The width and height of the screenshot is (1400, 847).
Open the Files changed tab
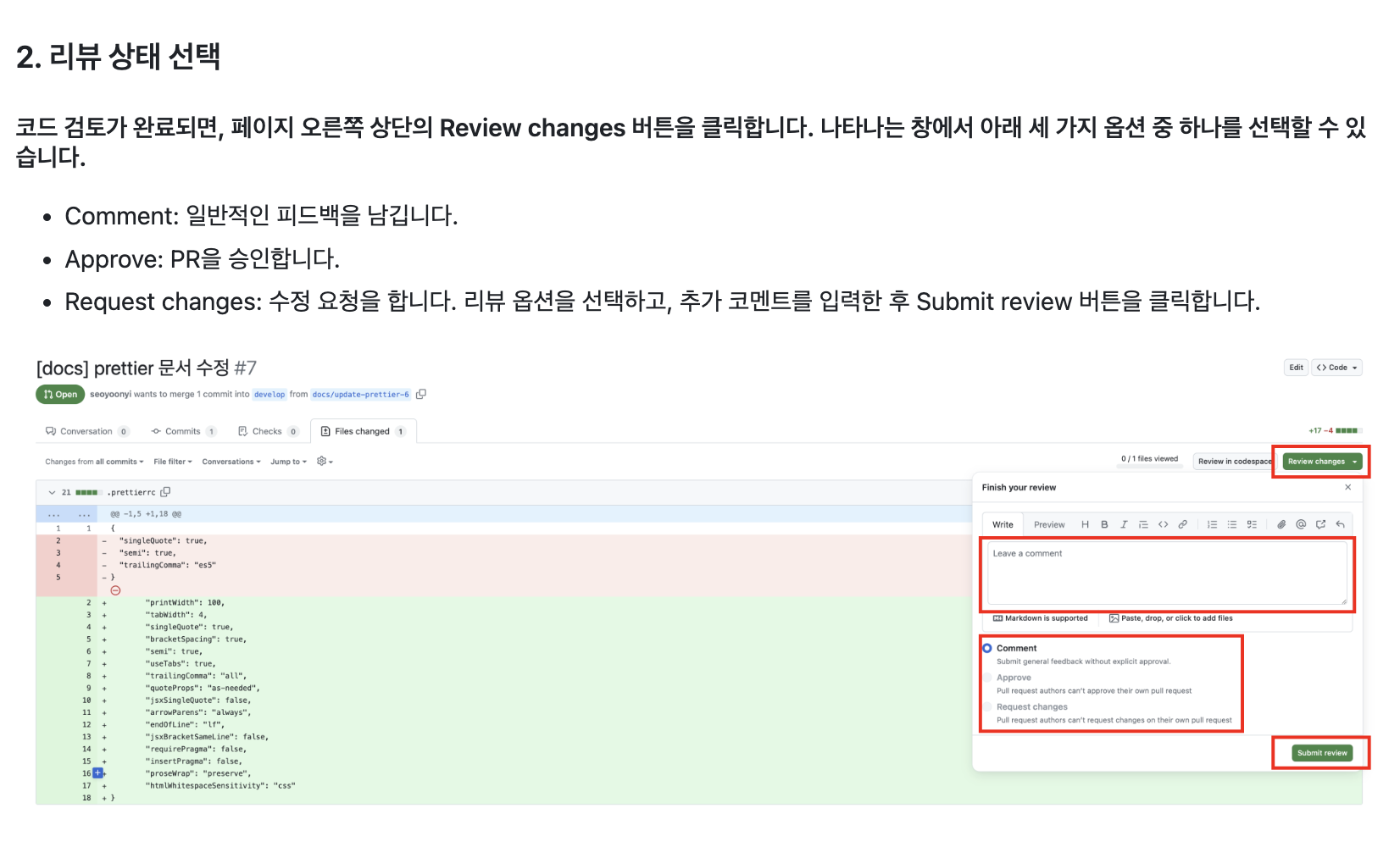(x=363, y=431)
